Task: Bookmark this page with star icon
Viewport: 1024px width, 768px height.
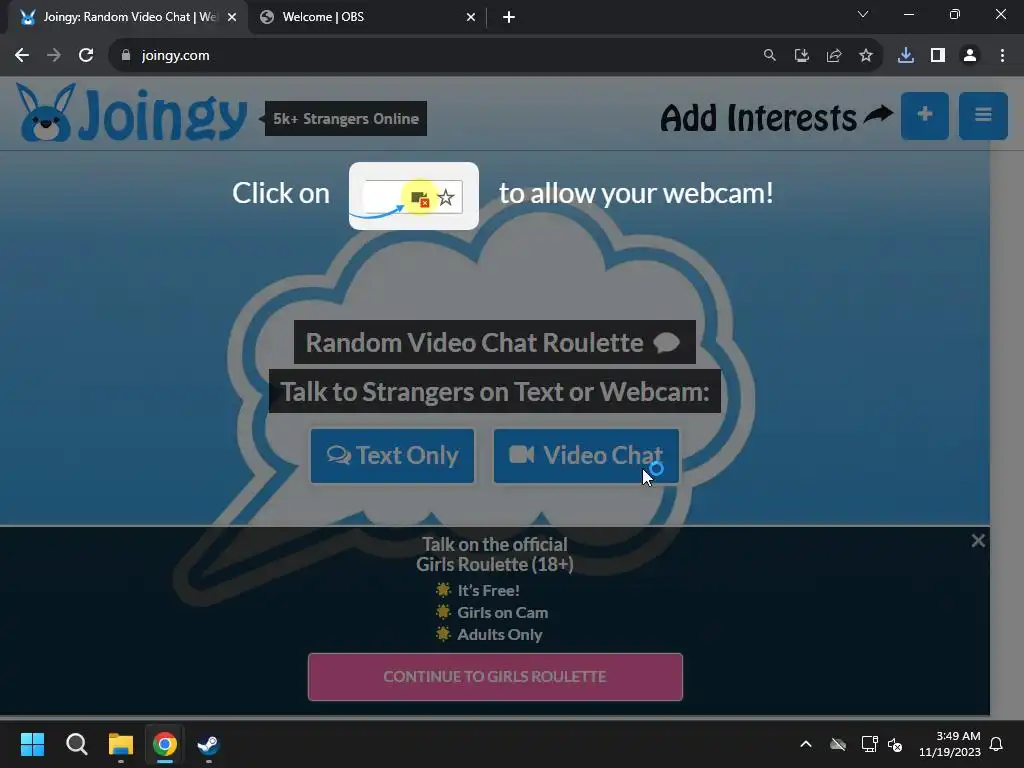Action: 865,56
